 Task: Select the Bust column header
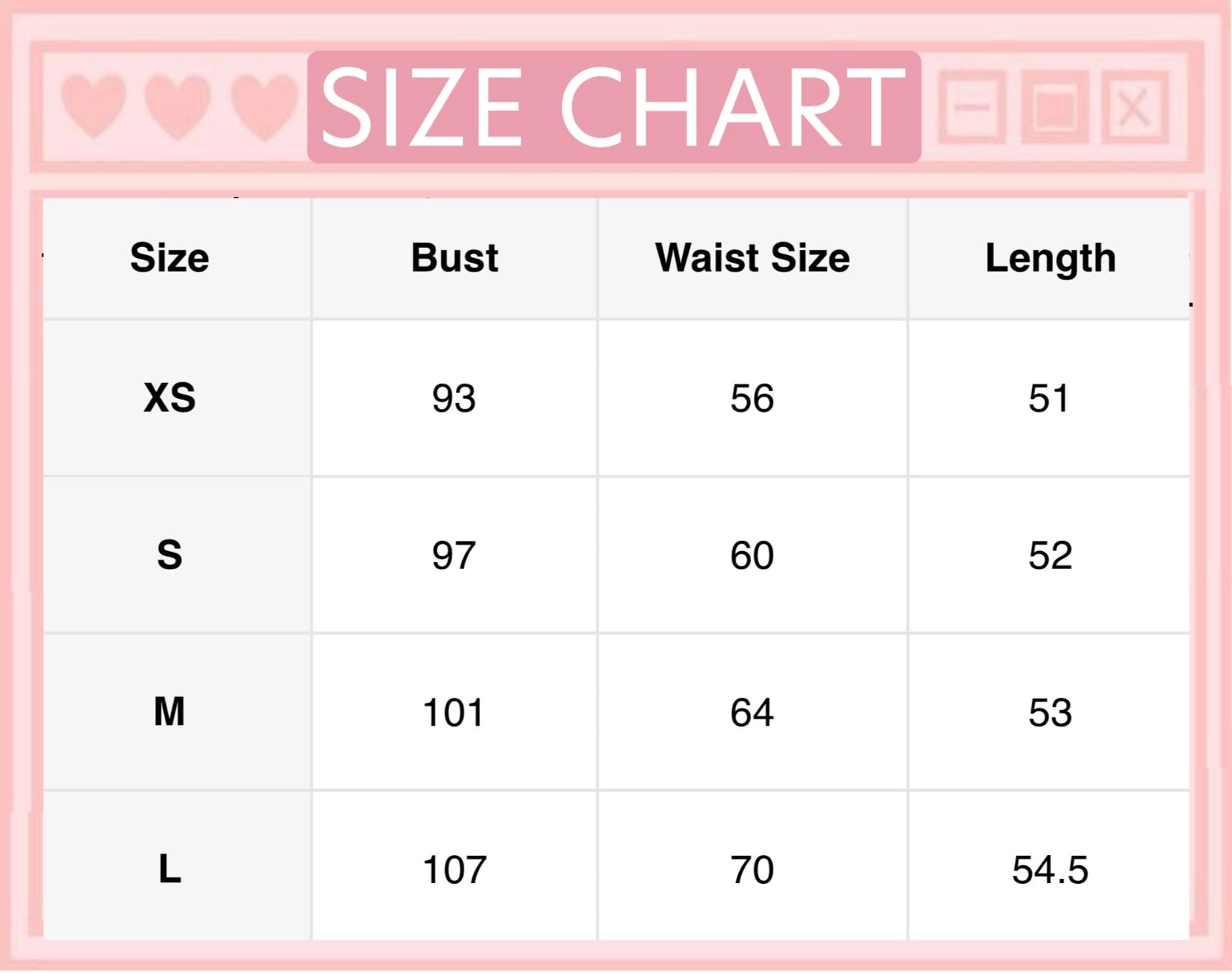click(454, 258)
